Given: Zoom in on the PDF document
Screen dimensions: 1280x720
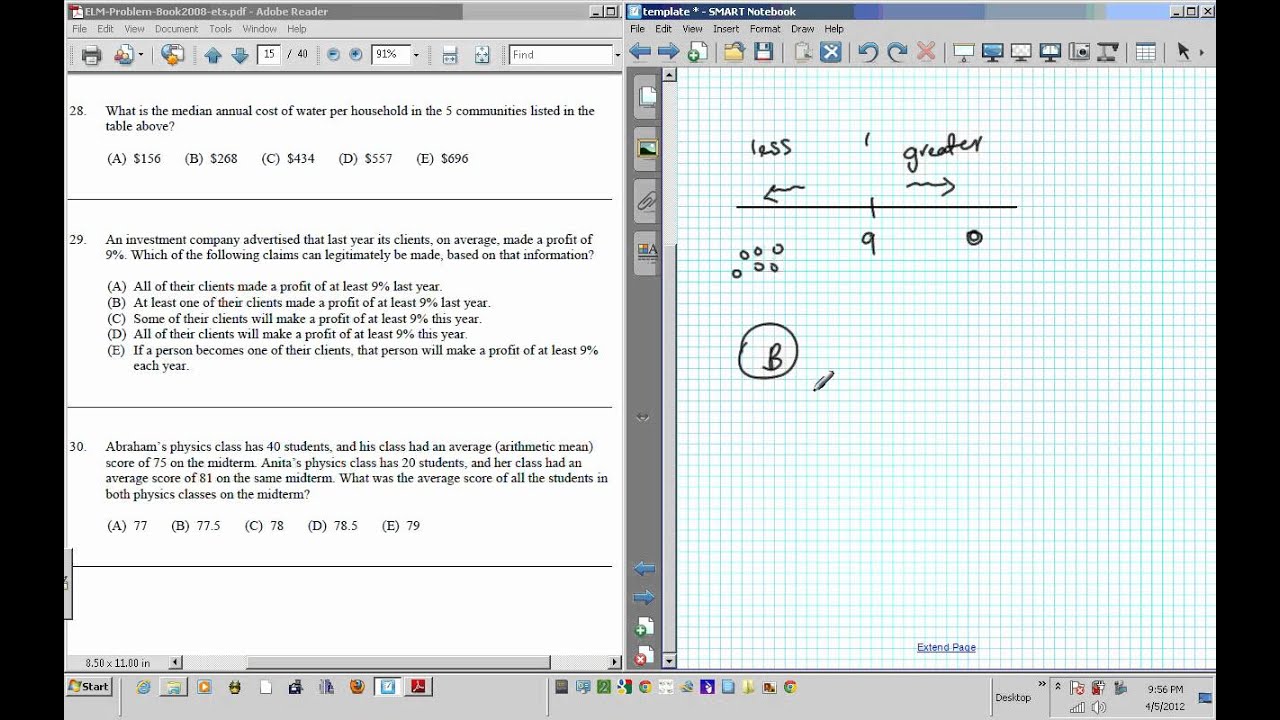Looking at the screenshot, I should 356,55.
